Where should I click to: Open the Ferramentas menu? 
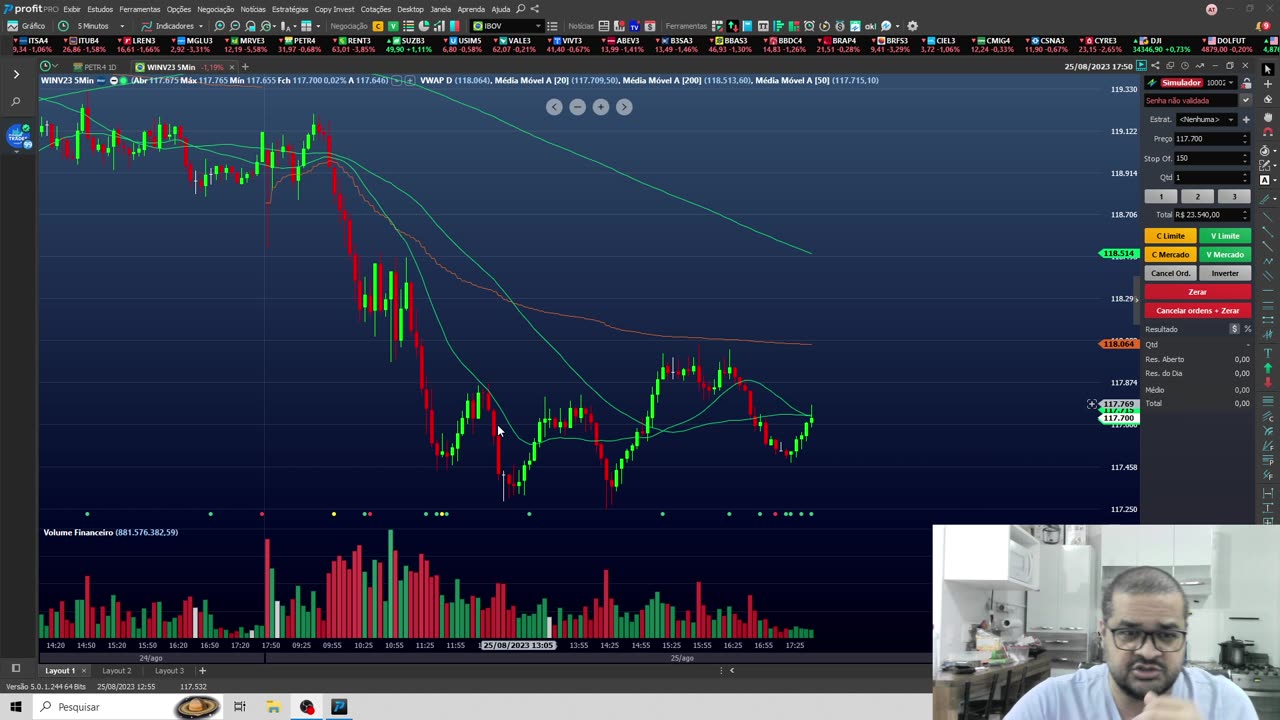point(140,9)
